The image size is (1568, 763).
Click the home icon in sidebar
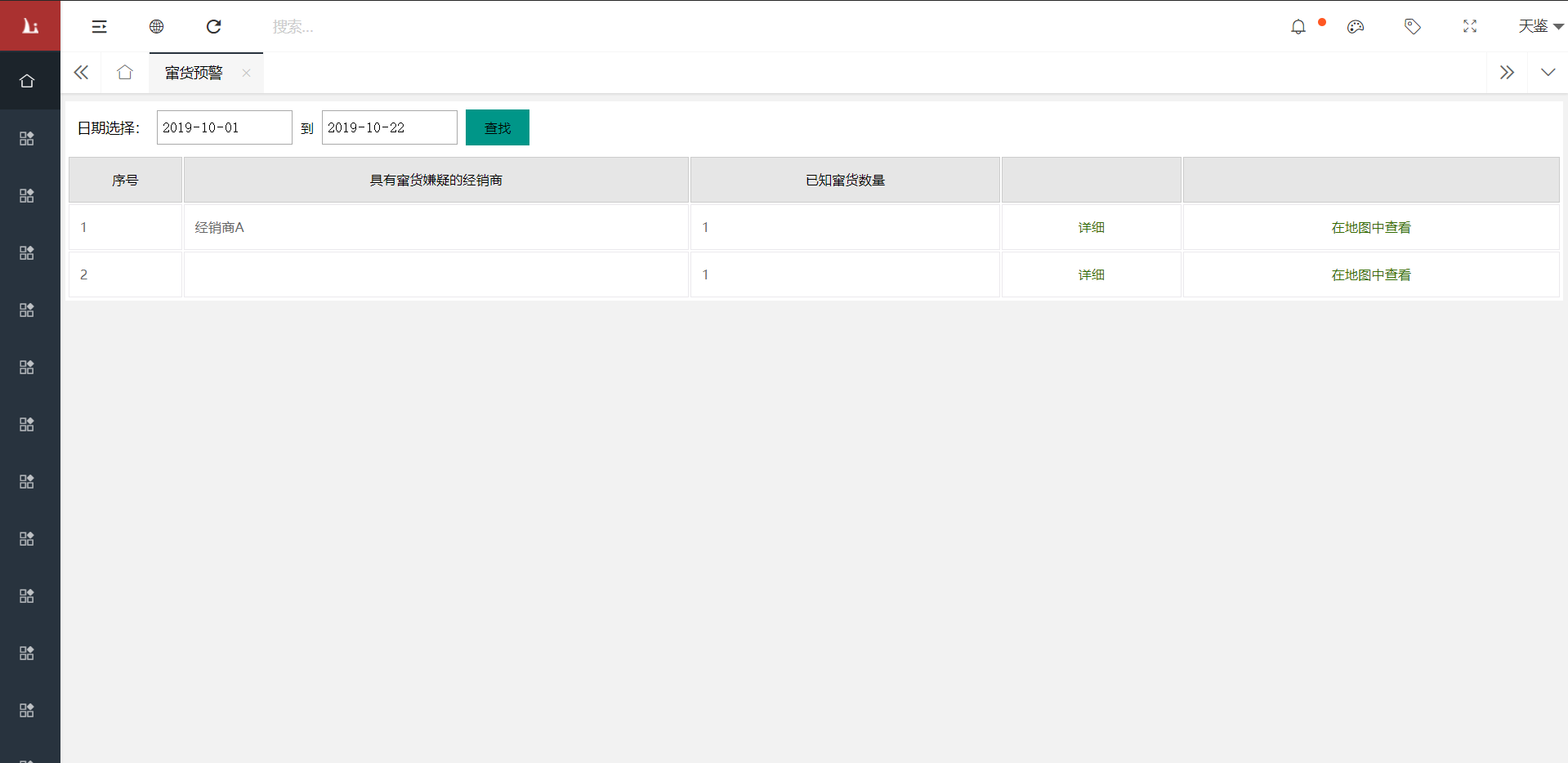pos(27,81)
